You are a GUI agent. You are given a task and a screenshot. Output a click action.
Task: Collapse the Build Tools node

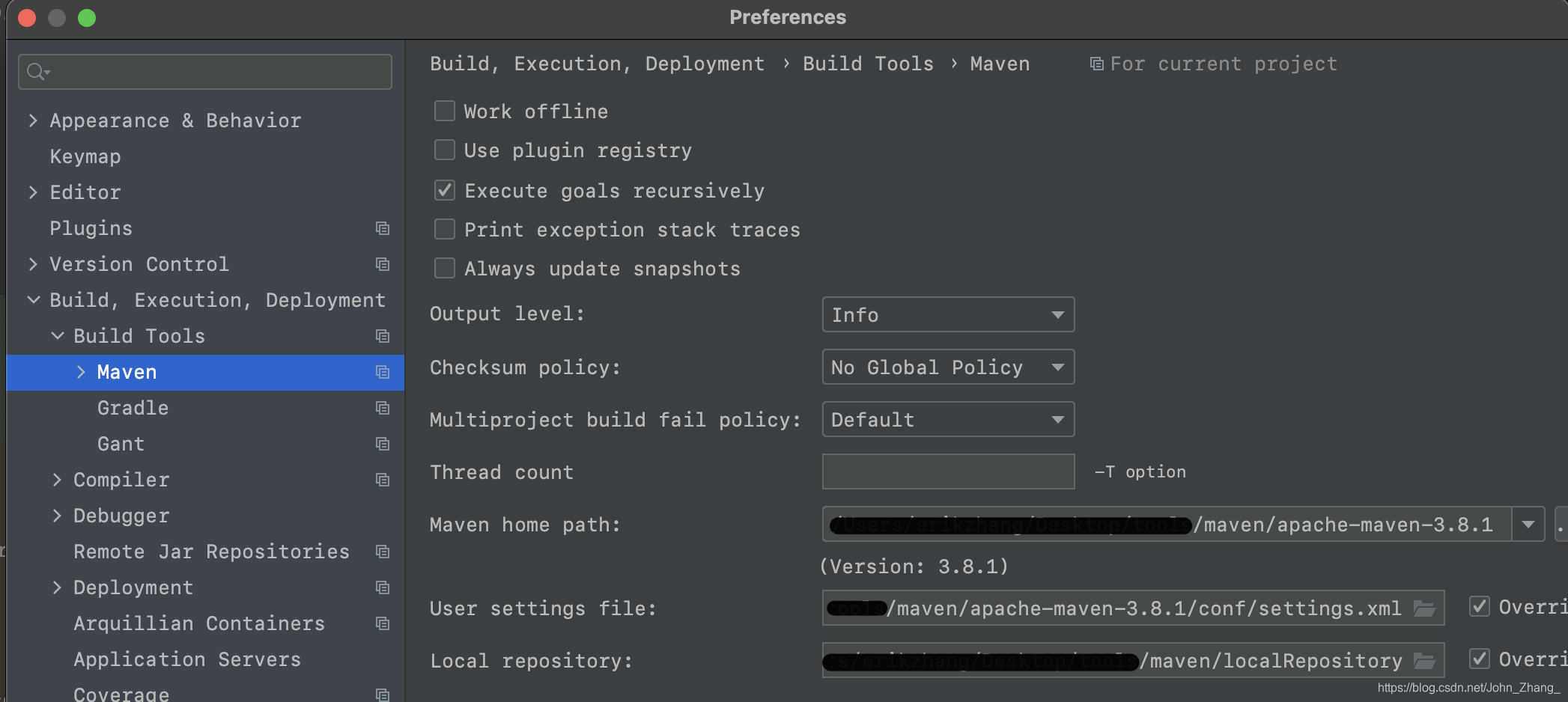(x=57, y=336)
